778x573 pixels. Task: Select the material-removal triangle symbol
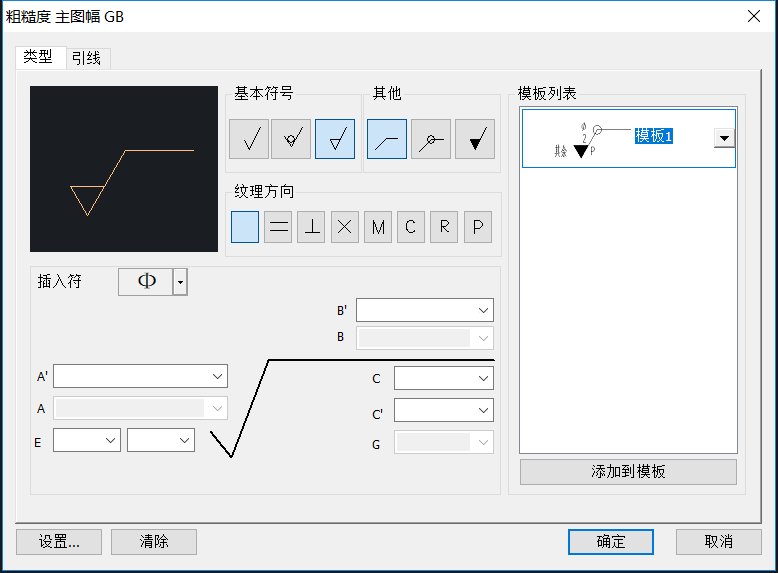point(335,139)
